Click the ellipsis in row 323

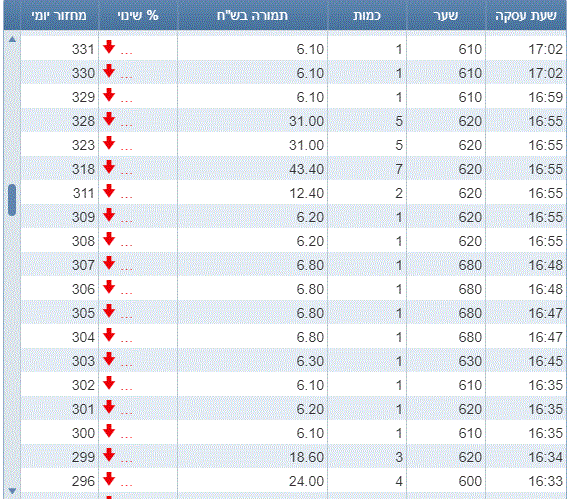(127, 149)
